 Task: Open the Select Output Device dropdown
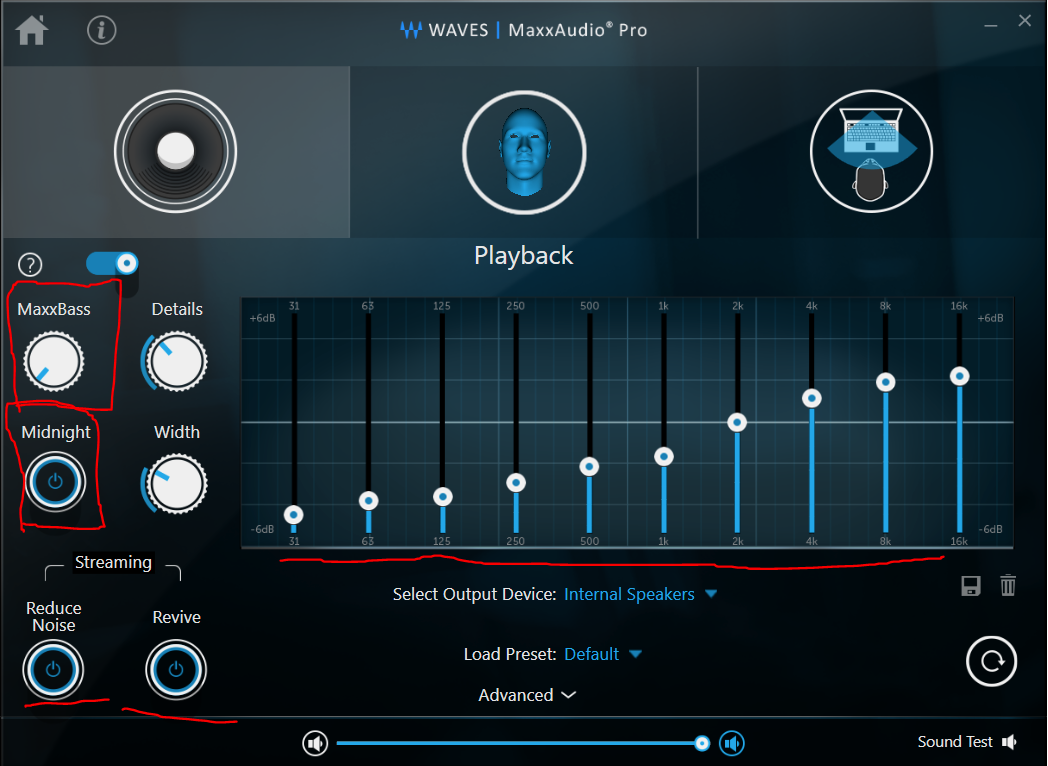[640, 594]
